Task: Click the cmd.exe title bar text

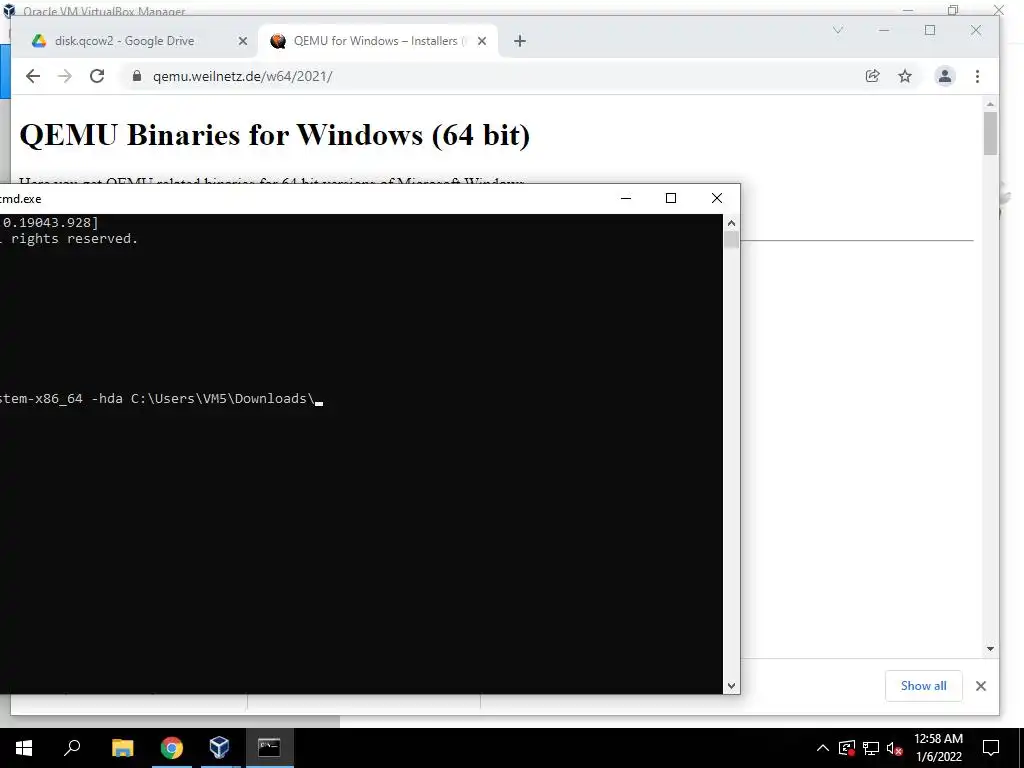Action: tap(20, 199)
